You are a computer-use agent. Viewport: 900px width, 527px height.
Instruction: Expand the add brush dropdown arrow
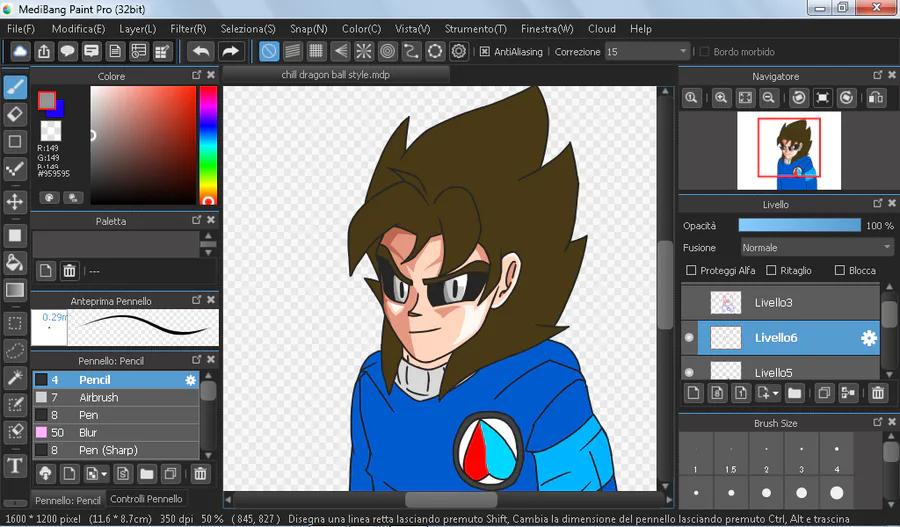coord(104,475)
